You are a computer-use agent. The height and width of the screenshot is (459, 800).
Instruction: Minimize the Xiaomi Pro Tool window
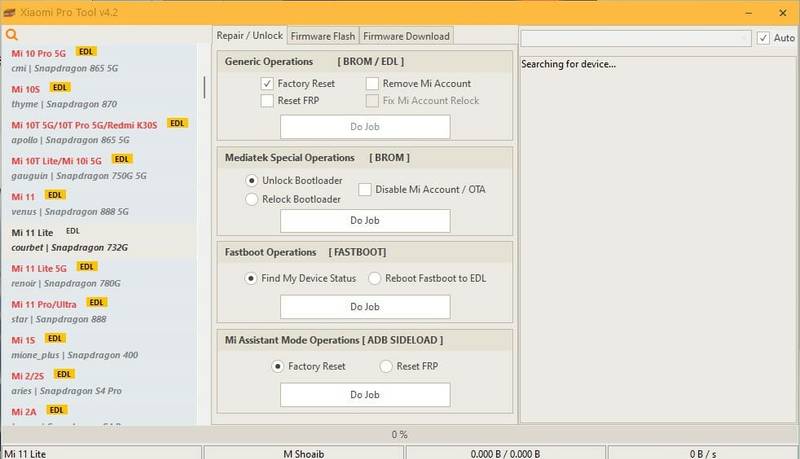[748, 13]
